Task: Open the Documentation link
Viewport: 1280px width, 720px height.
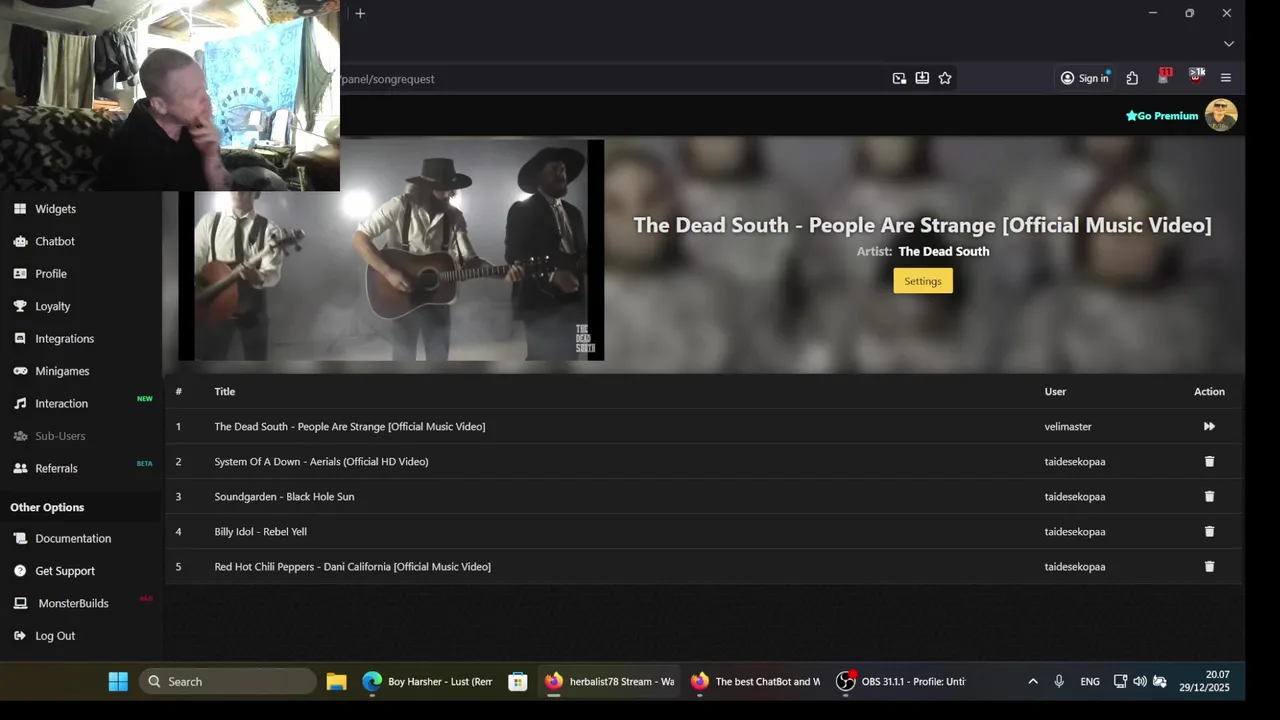Action: [73, 538]
